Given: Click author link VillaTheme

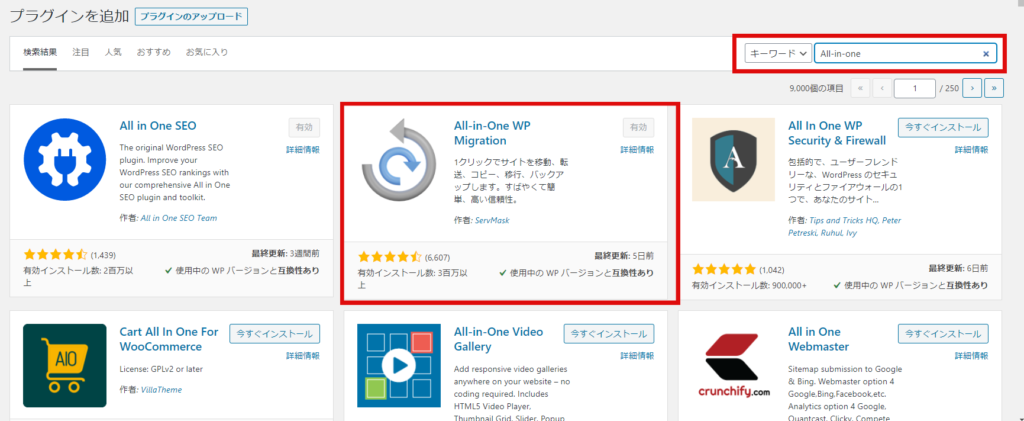Looking at the screenshot, I should tap(161, 390).
